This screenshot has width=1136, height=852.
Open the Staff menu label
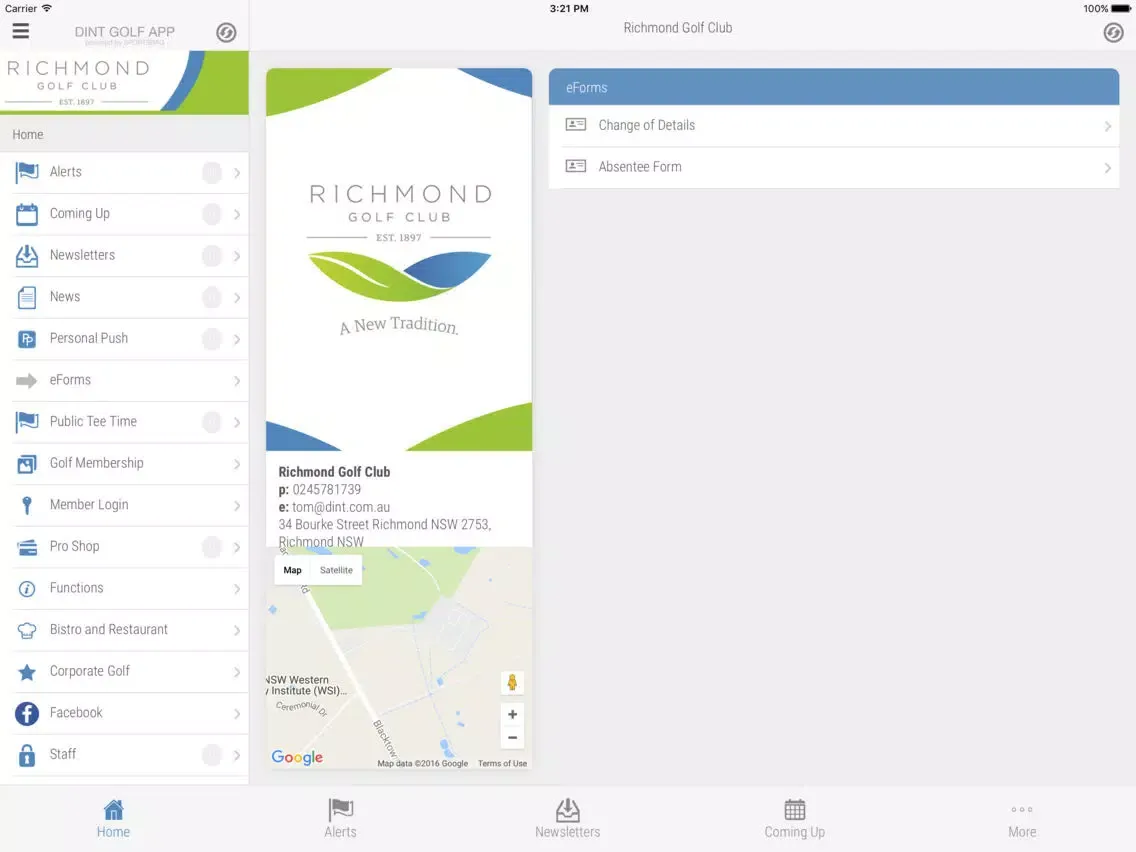point(62,754)
